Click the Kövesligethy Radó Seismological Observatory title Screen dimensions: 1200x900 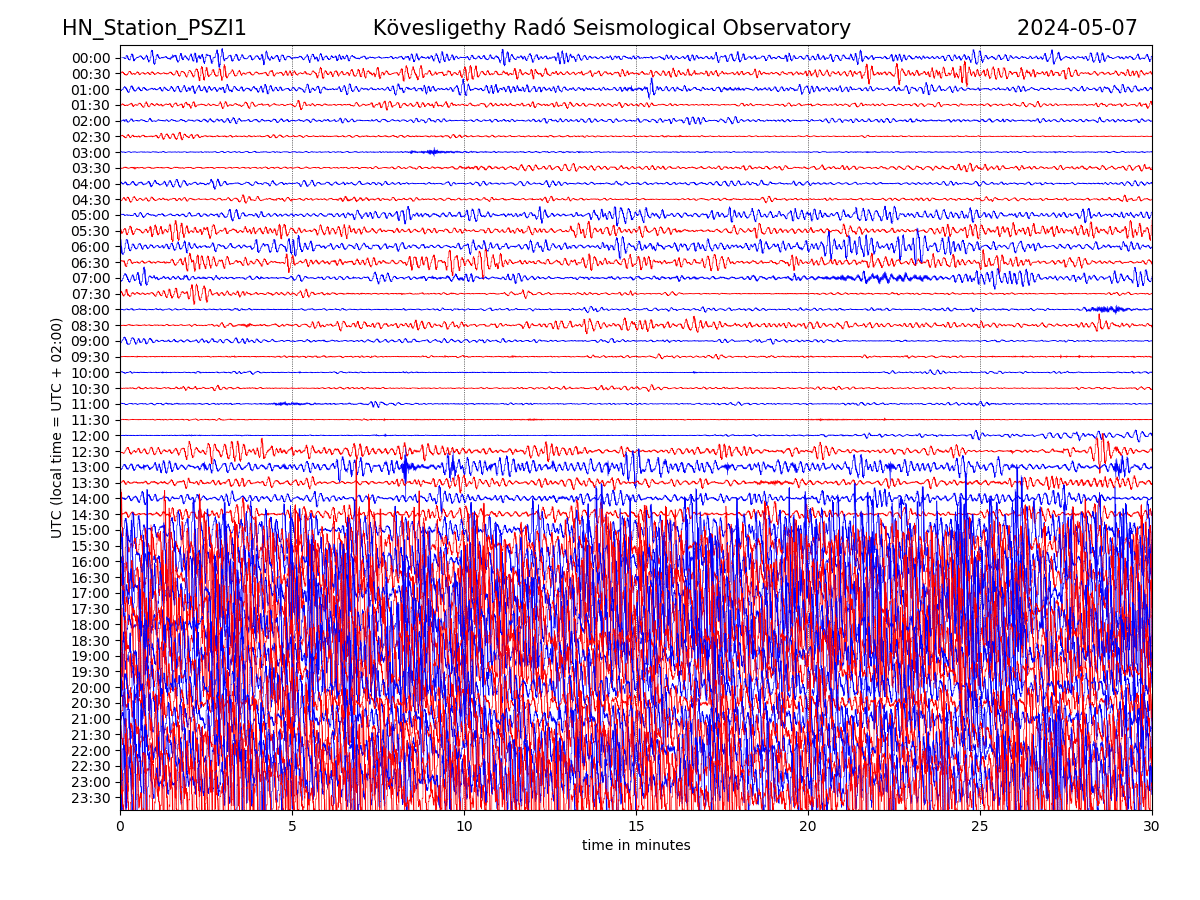tap(611, 29)
